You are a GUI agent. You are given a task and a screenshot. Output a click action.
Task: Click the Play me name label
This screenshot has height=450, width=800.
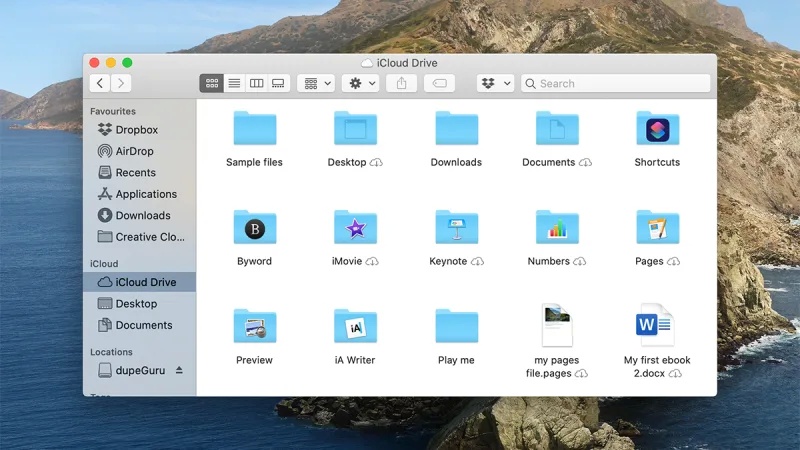[x=456, y=360]
